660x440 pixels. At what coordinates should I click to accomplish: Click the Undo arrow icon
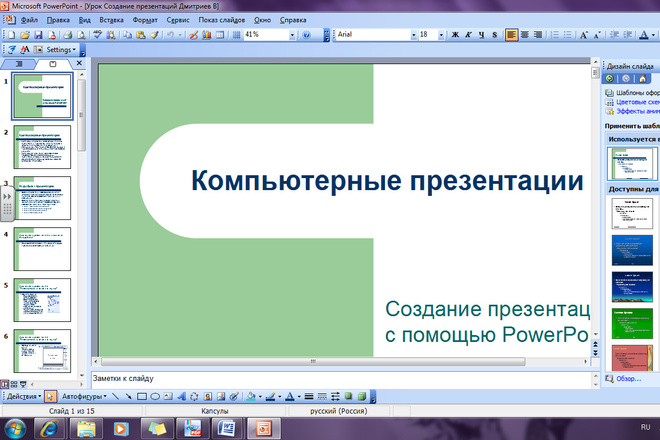tap(170, 35)
